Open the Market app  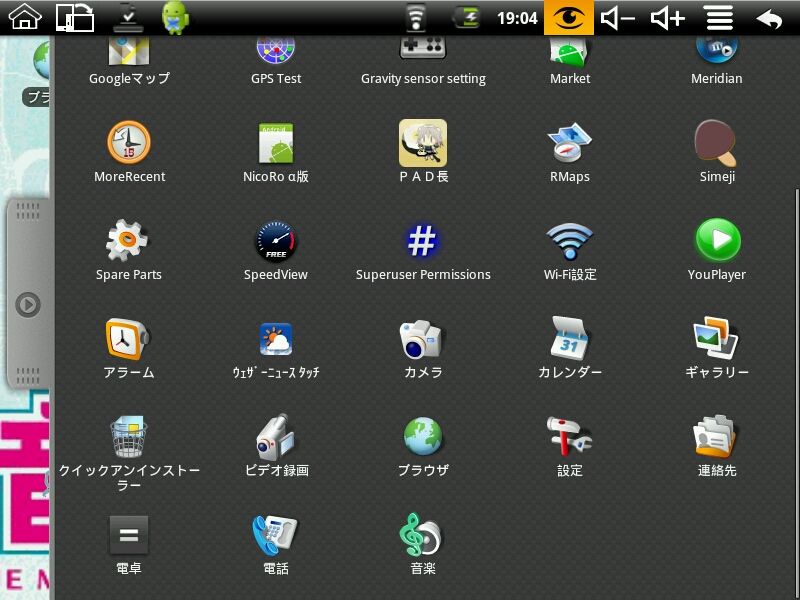coord(570,60)
